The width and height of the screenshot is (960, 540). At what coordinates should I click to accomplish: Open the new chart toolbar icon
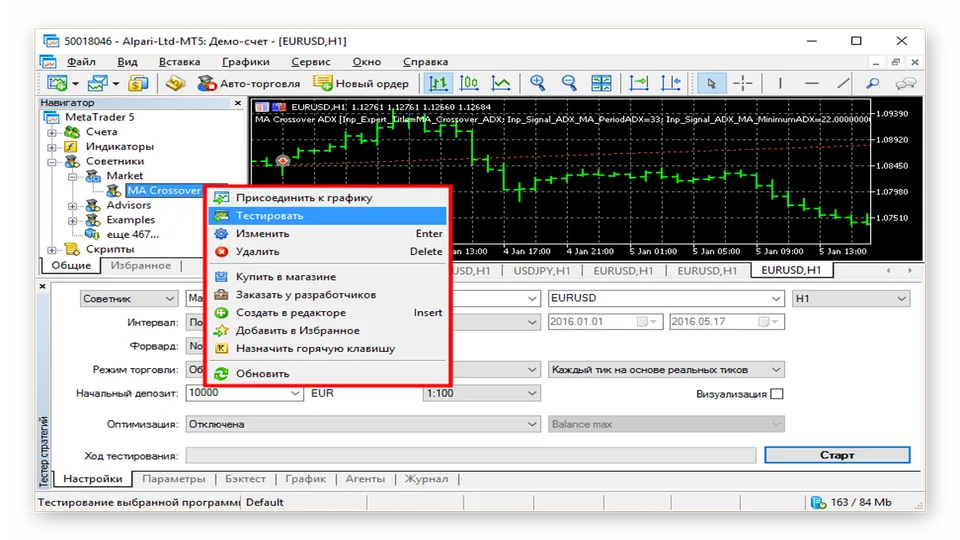[x=58, y=83]
